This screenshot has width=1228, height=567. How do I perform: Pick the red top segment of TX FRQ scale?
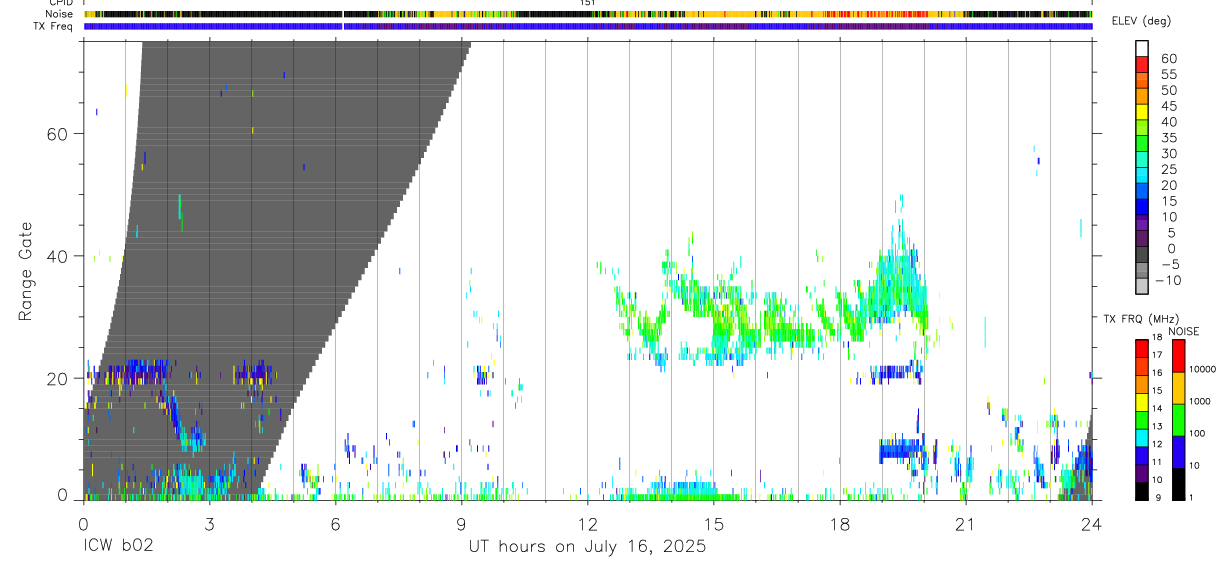click(x=1141, y=347)
